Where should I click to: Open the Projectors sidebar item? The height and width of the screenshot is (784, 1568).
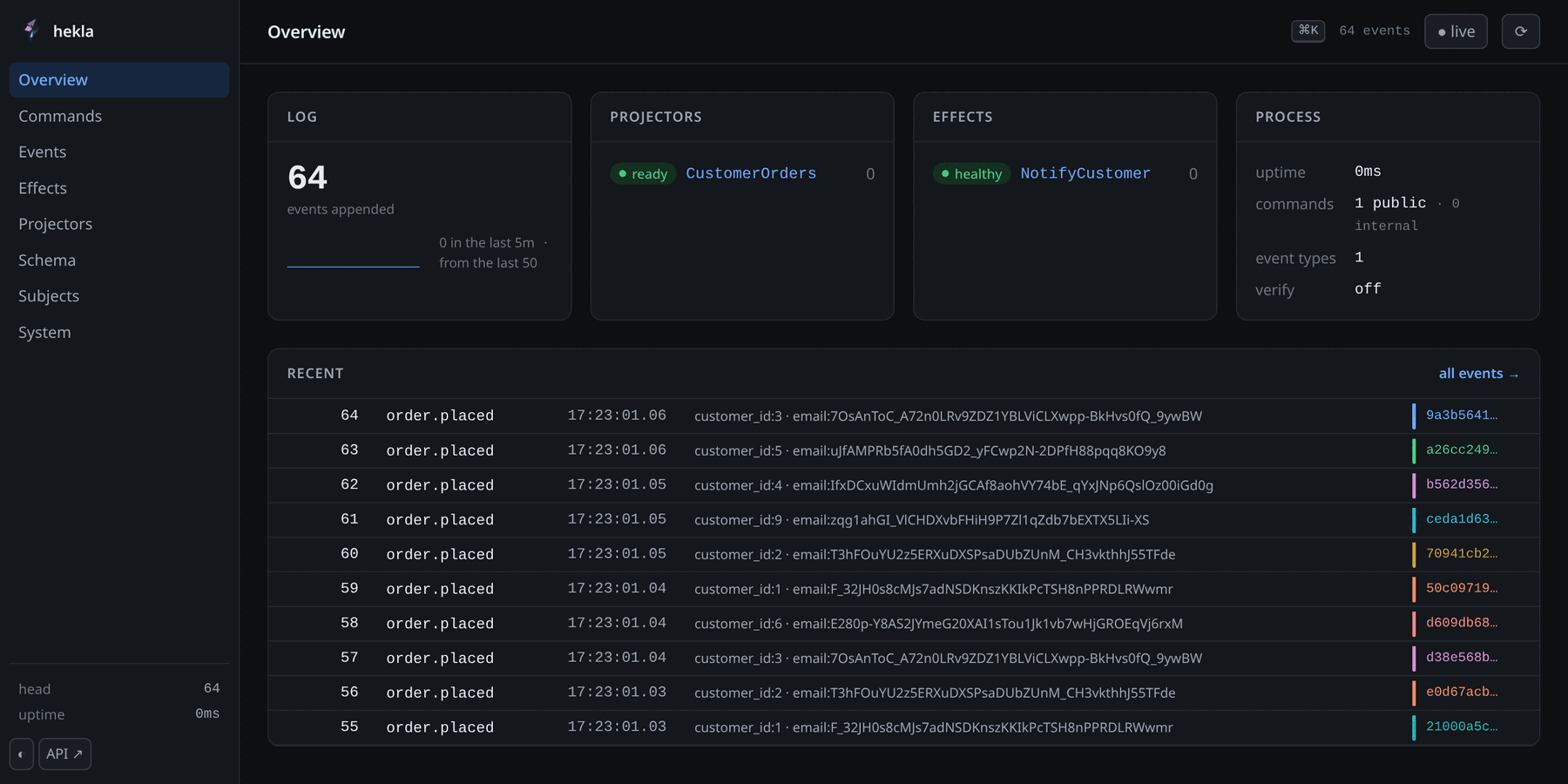click(x=119, y=224)
